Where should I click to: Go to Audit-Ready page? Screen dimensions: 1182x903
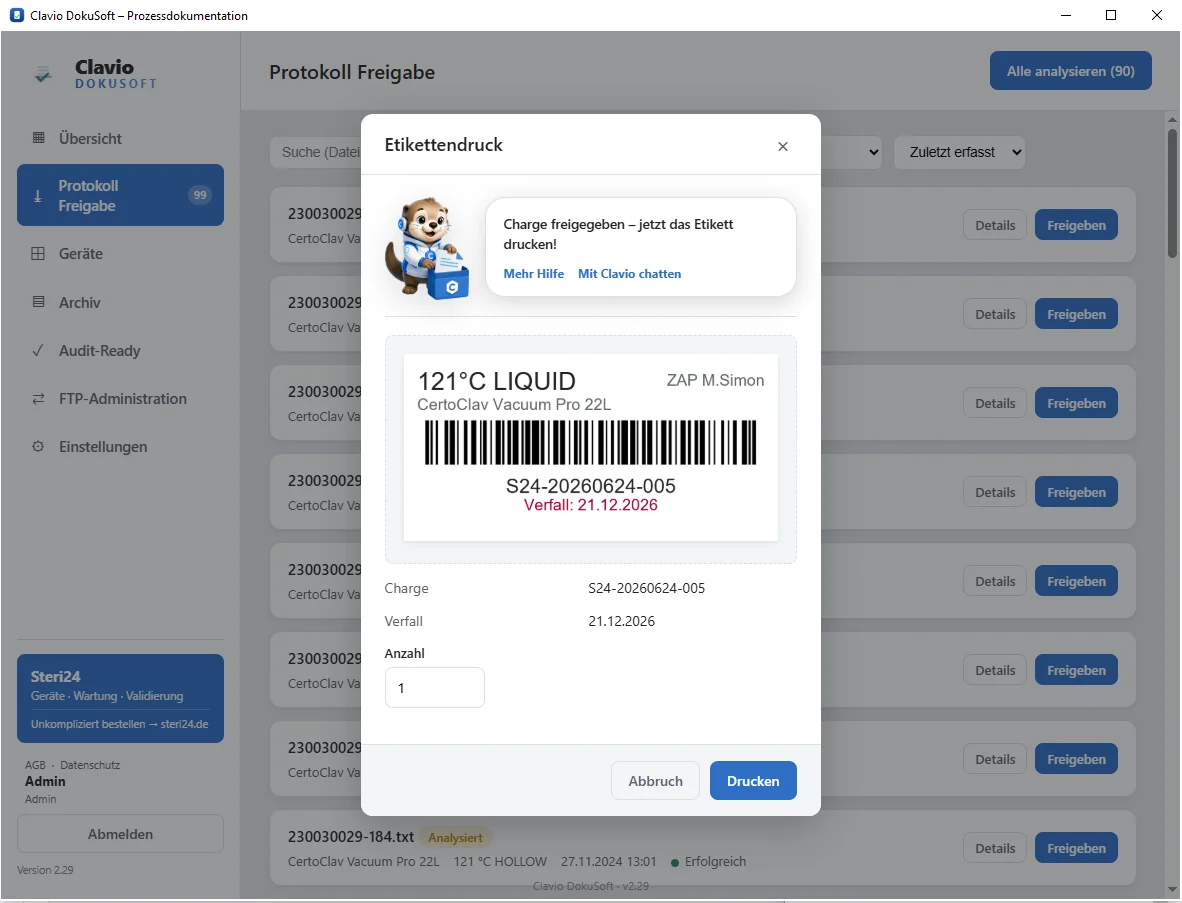[x=120, y=350]
